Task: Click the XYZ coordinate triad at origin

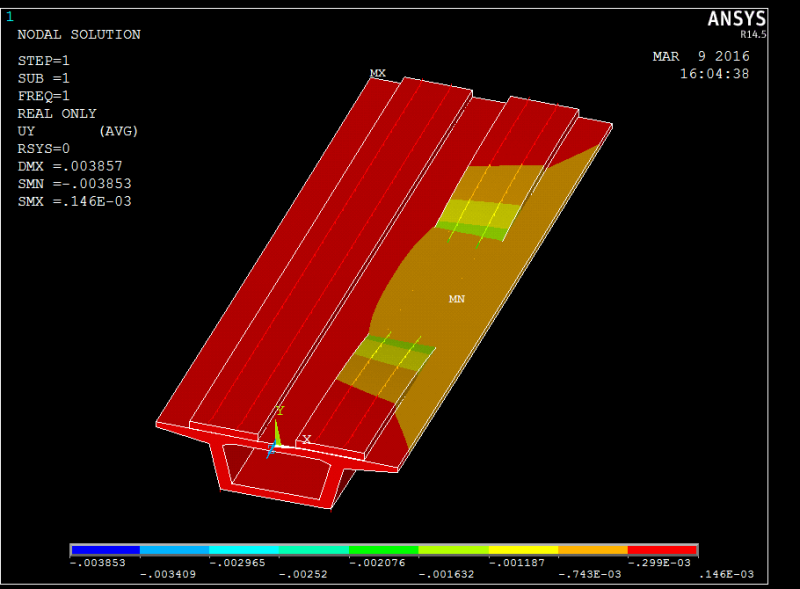Action: [278, 444]
